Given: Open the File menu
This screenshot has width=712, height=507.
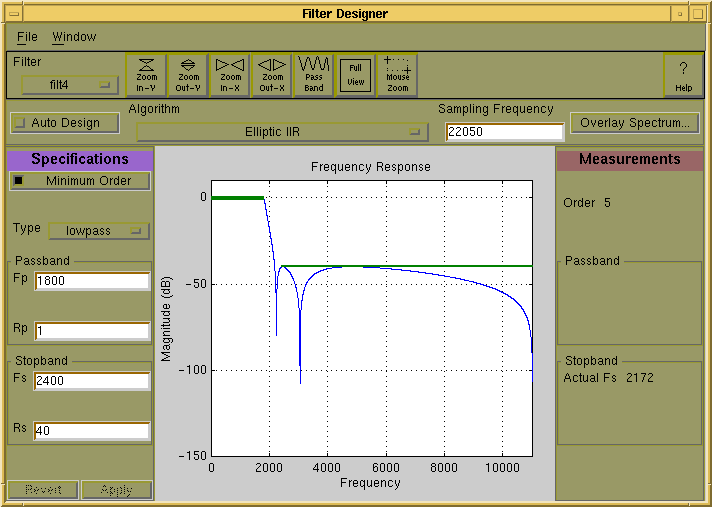Looking at the screenshot, I should [27, 37].
